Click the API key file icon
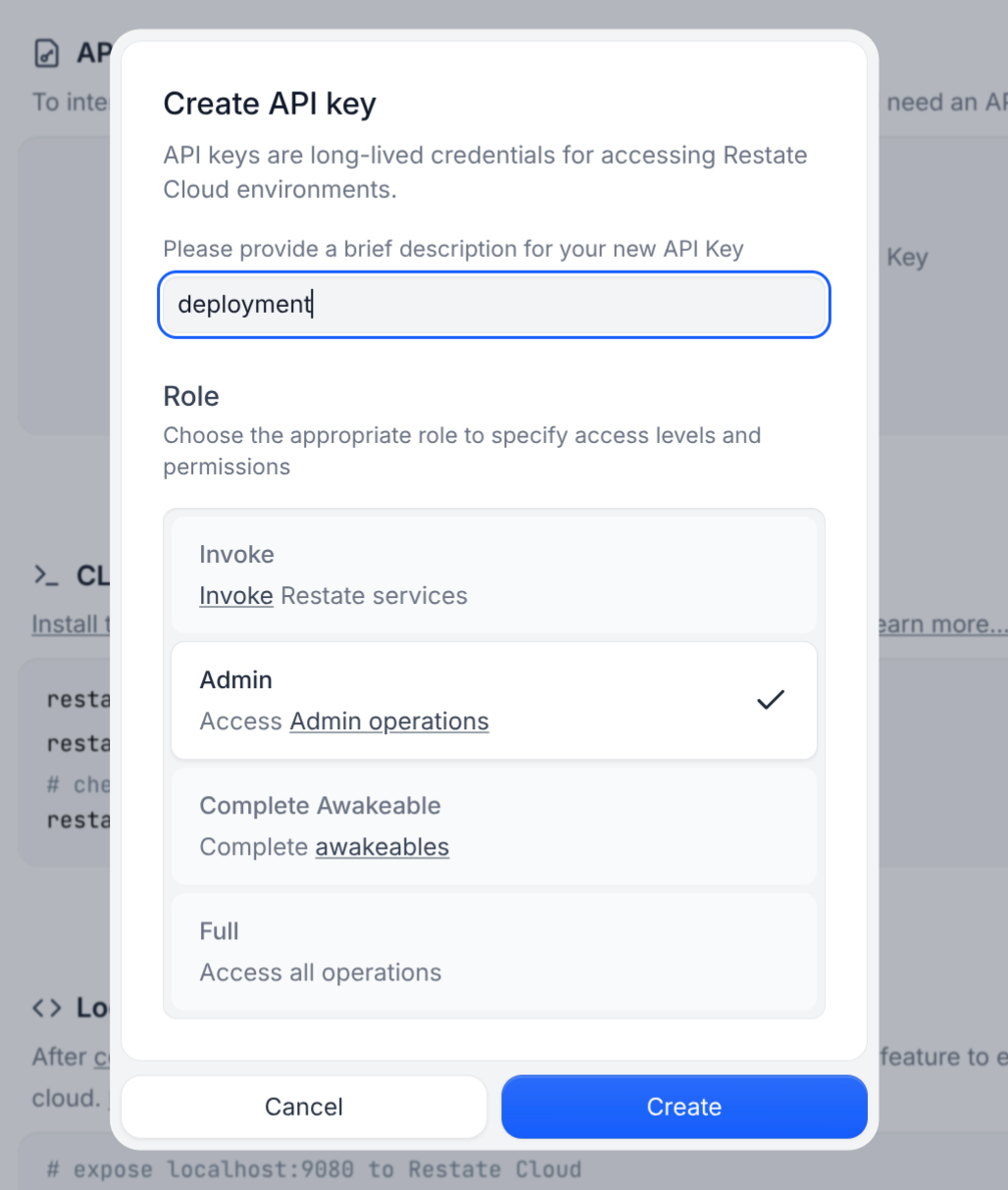This screenshot has height=1190, width=1008. [47, 53]
